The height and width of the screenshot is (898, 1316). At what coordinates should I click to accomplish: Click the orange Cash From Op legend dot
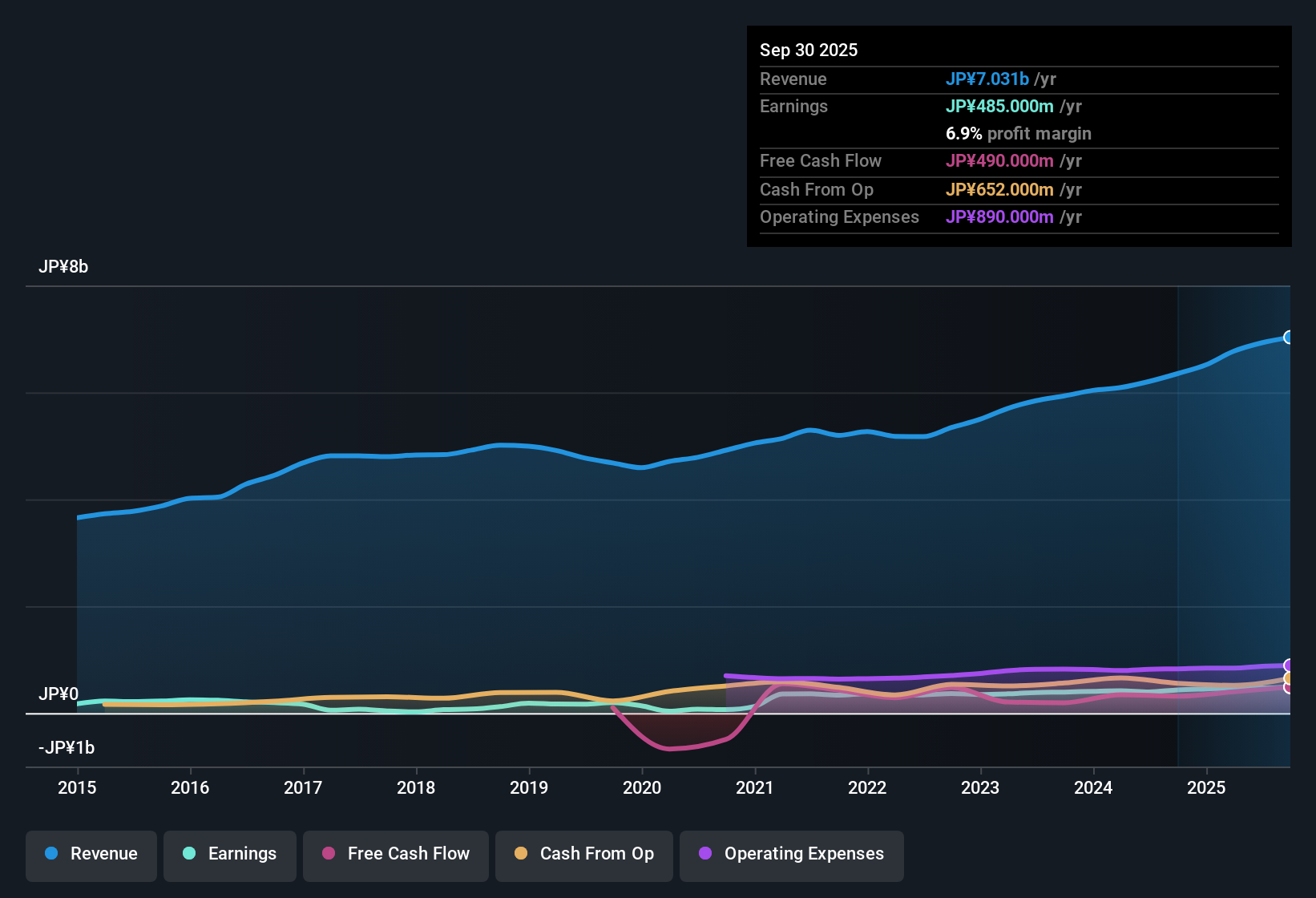coord(521,854)
